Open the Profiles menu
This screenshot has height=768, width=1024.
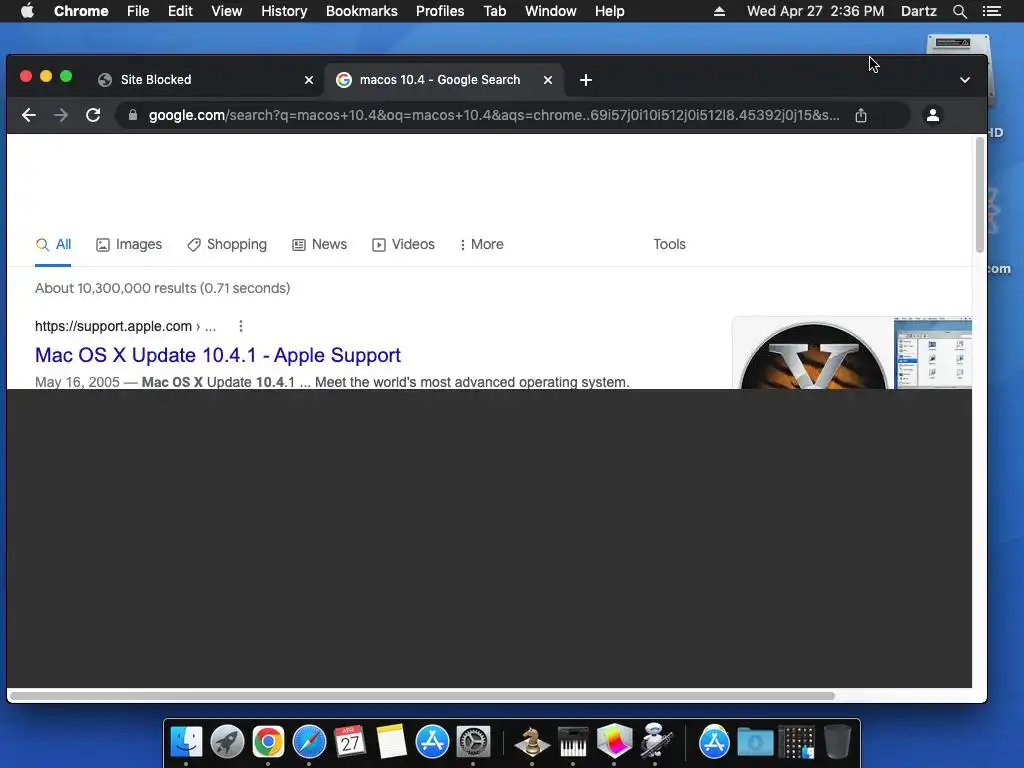pos(440,11)
